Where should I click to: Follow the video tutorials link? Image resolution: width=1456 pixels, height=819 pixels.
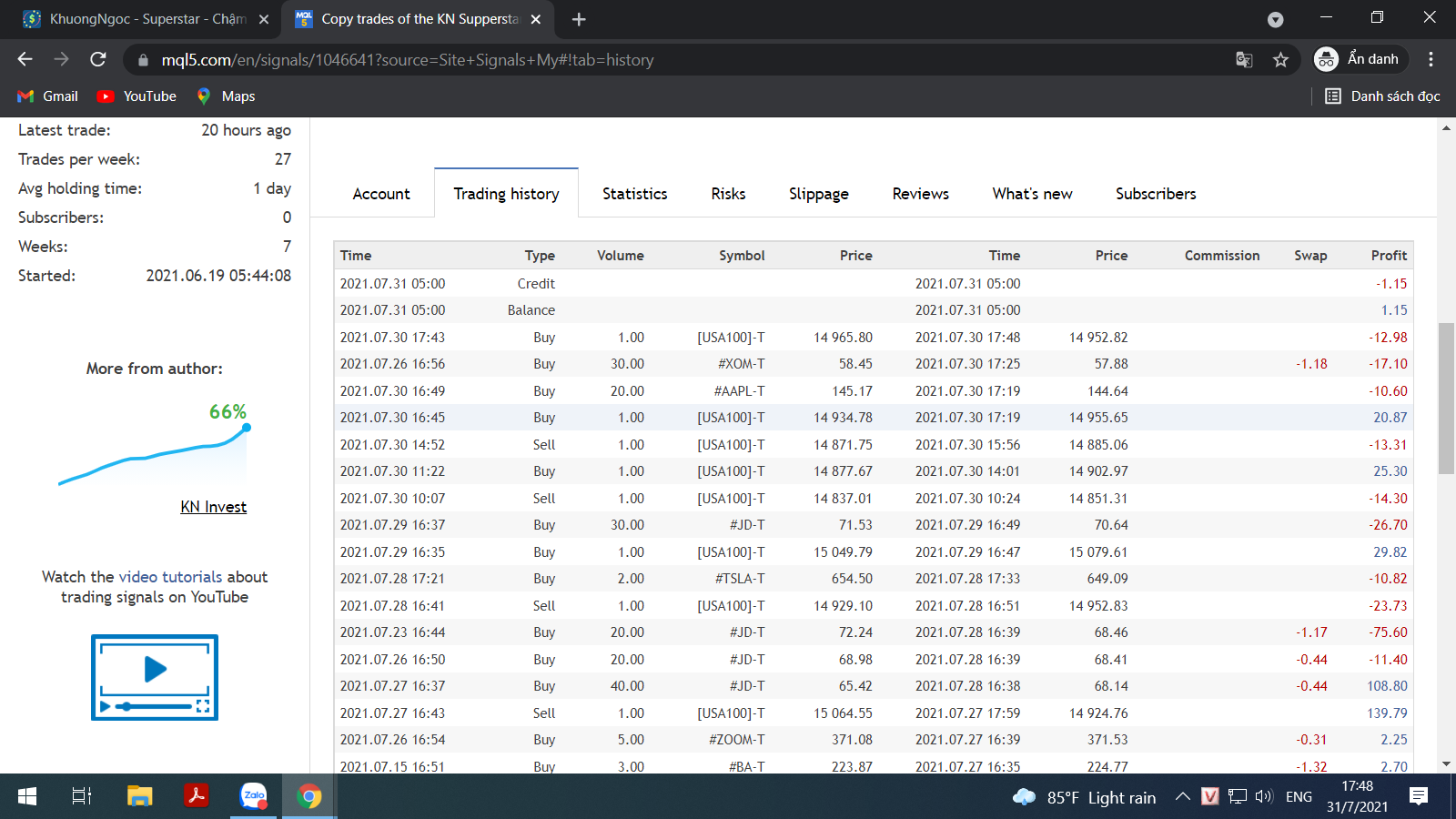(170, 577)
